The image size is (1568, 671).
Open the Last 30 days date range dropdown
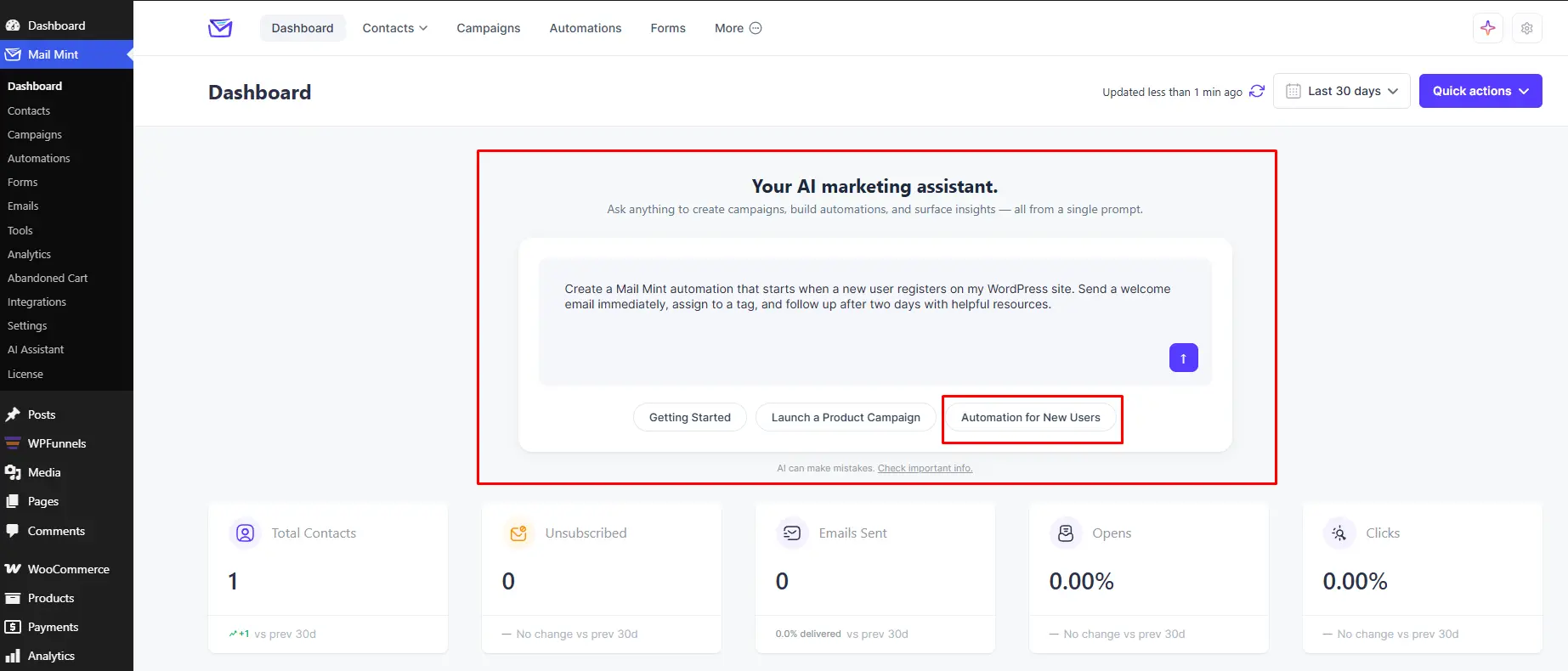tap(1342, 91)
